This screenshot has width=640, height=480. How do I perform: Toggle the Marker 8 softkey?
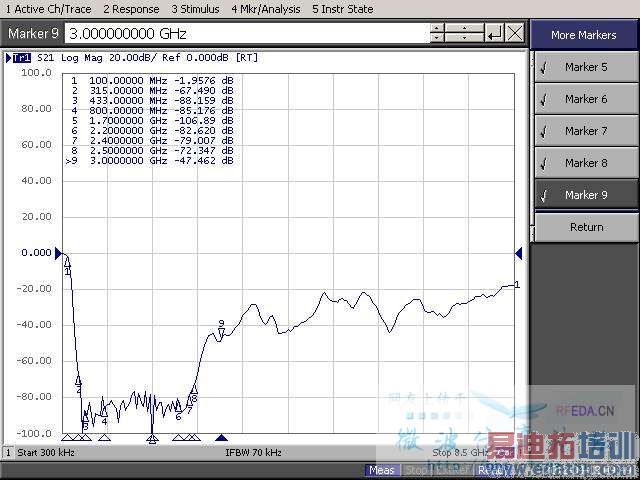[x=586, y=163]
